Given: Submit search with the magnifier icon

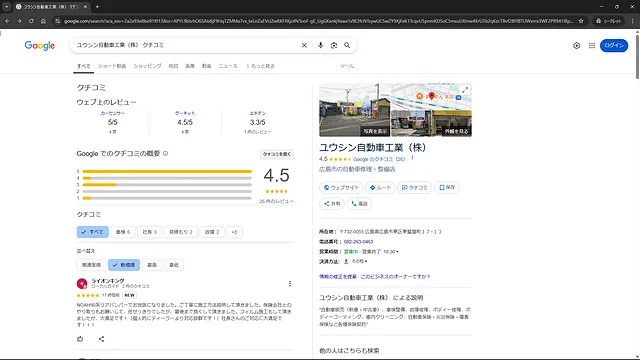Looking at the screenshot, I should click(347, 45).
